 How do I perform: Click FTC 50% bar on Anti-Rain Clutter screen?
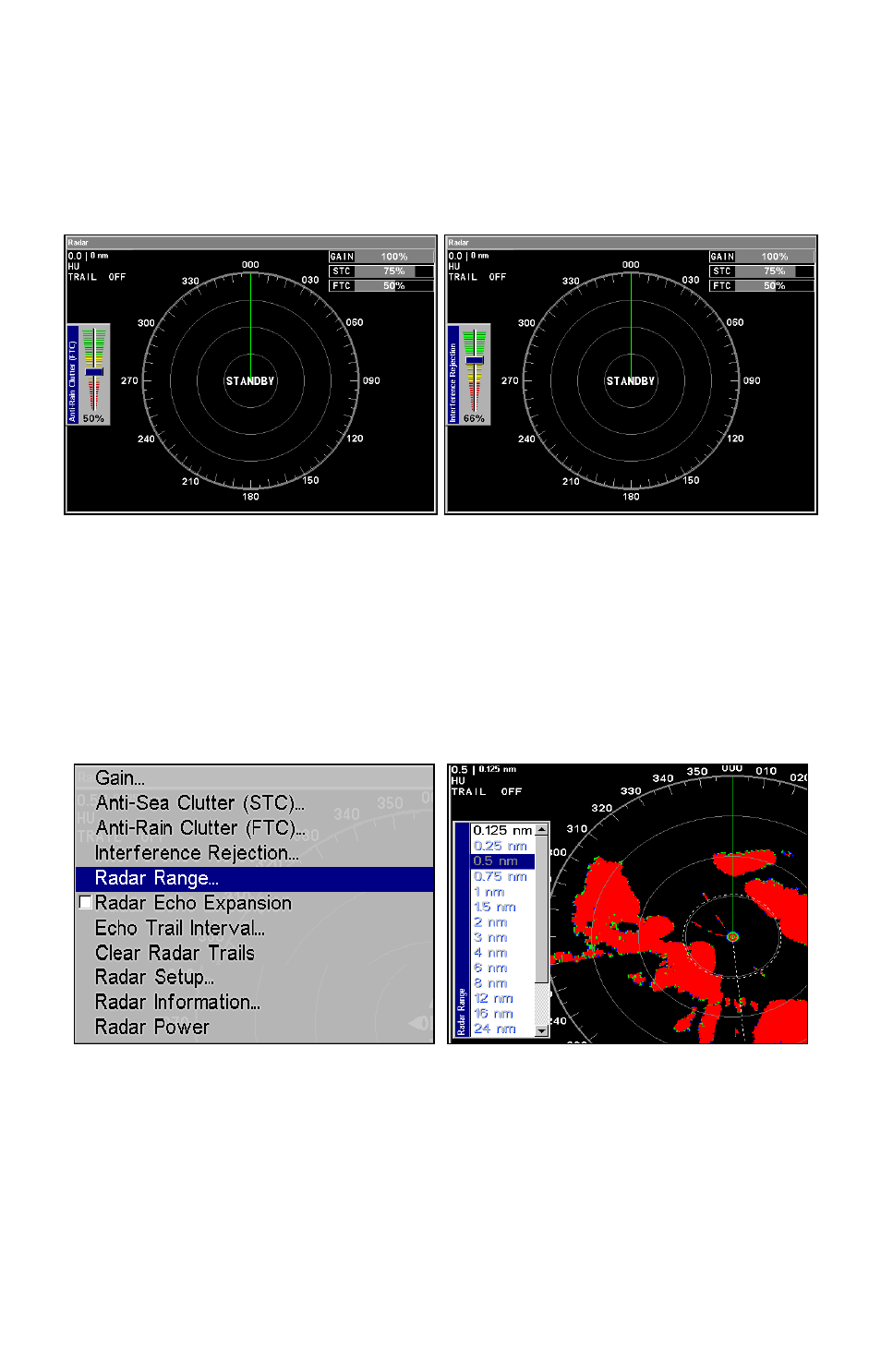click(381, 286)
